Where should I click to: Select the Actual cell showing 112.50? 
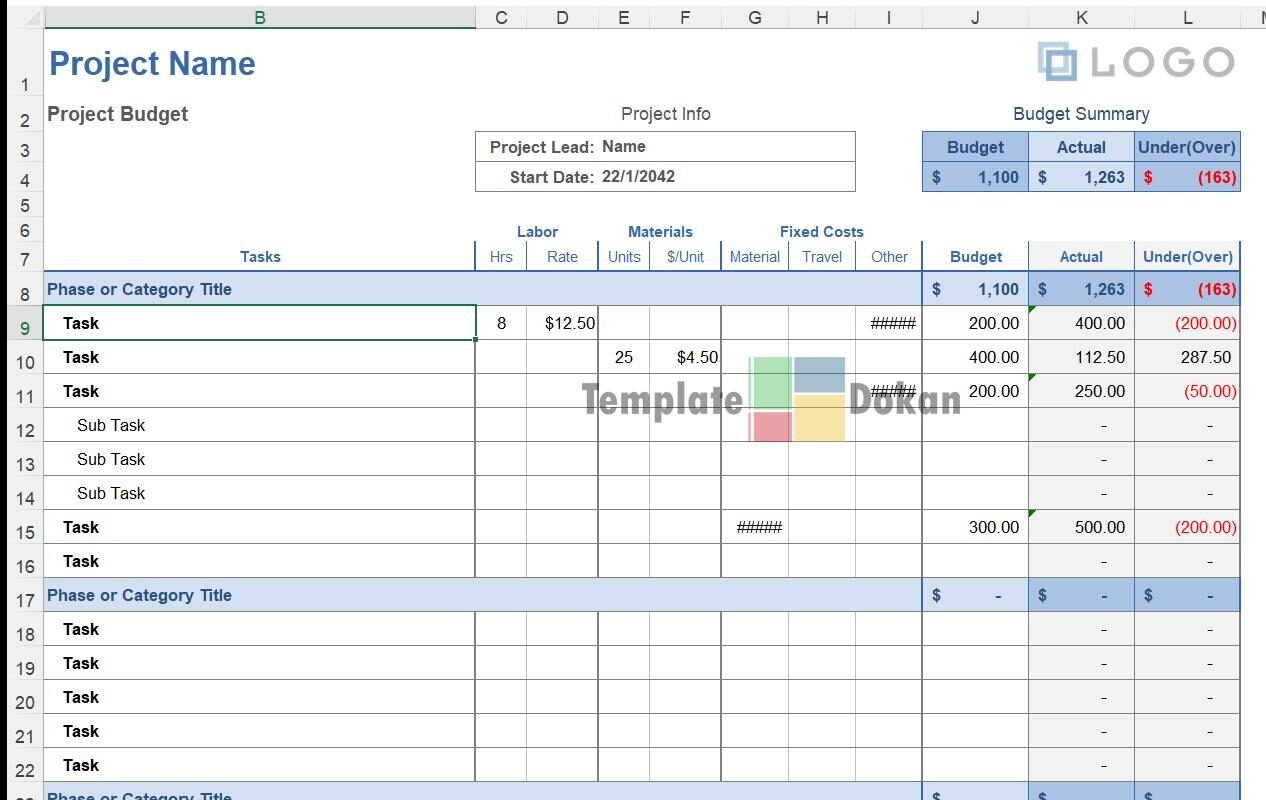pyautogui.click(x=1081, y=357)
